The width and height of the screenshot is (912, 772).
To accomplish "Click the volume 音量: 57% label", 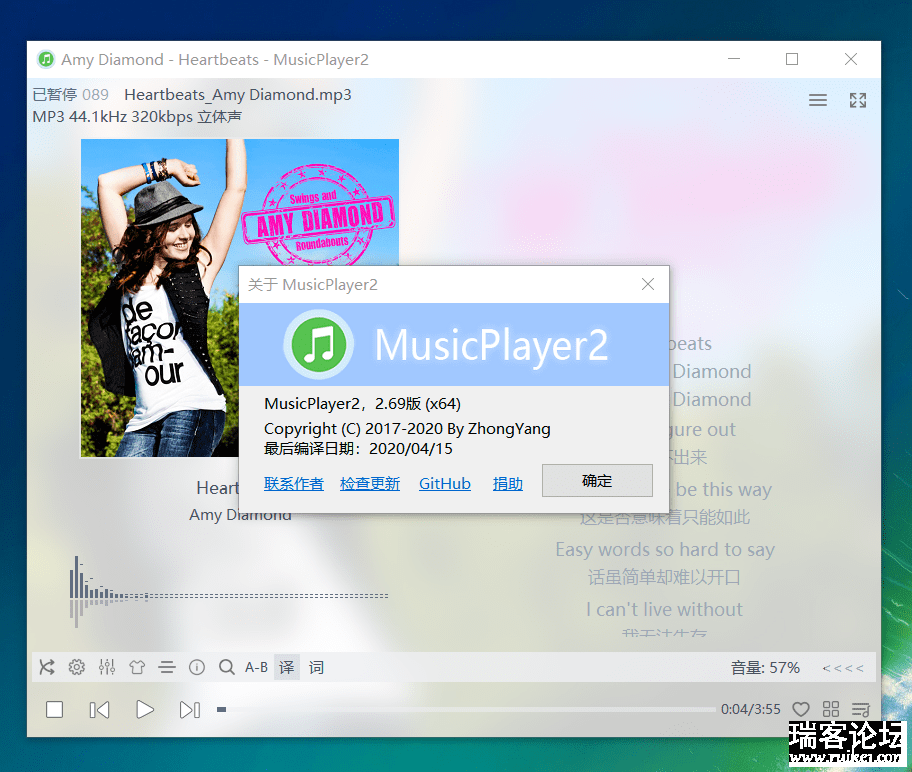I will point(765,667).
